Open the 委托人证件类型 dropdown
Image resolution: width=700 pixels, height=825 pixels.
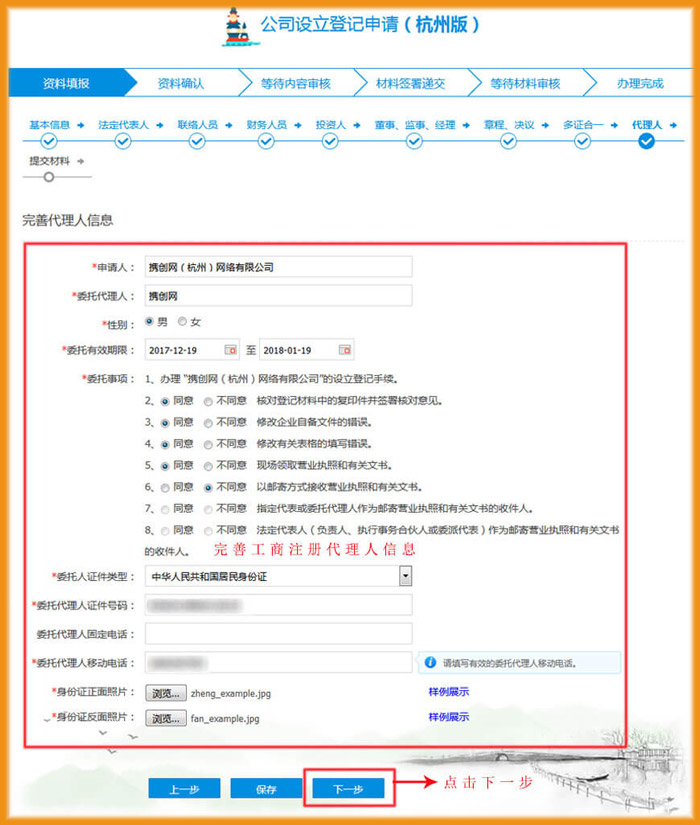pos(405,576)
